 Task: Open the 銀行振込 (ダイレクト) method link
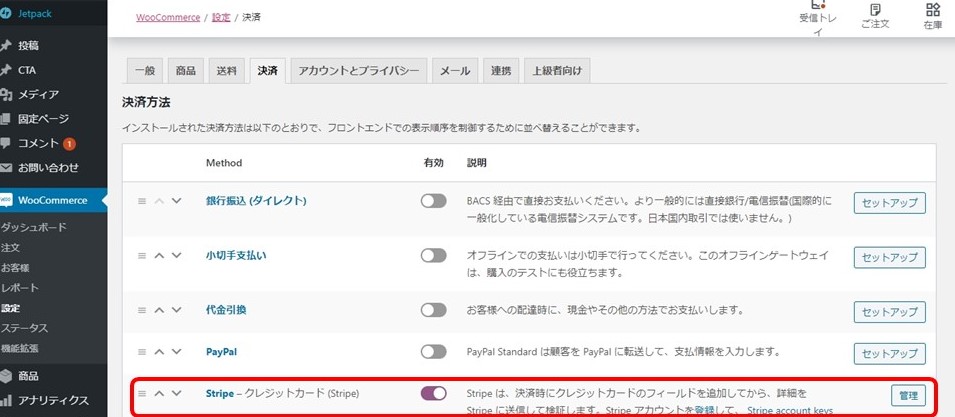[256, 201]
